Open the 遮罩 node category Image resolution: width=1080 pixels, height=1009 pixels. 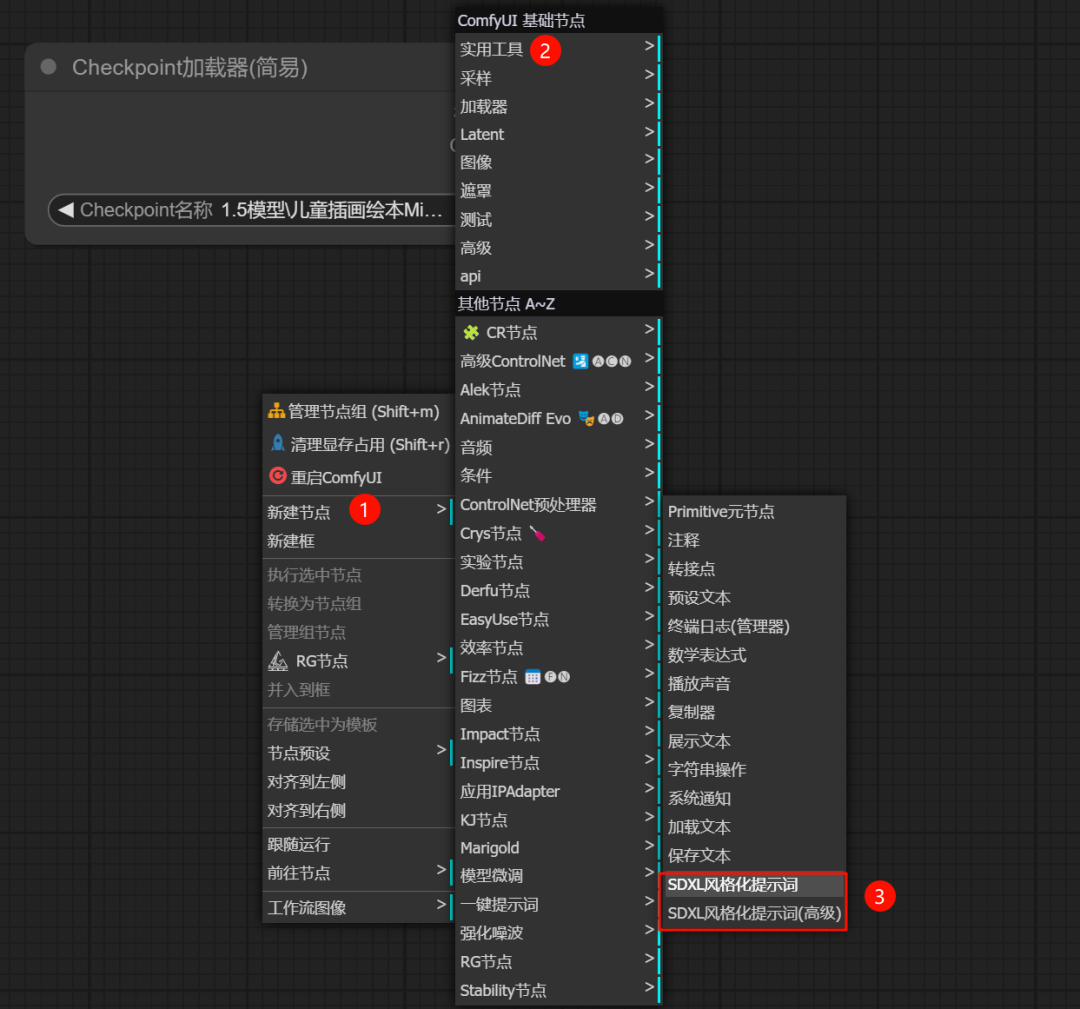(558, 191)
